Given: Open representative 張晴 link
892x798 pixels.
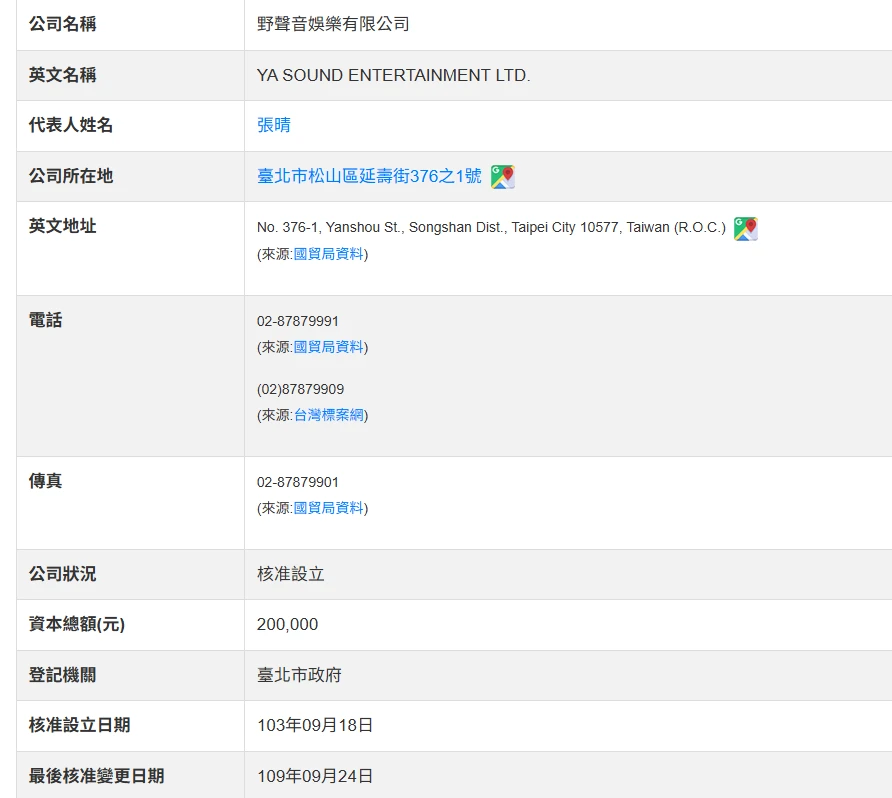Looking at the screenshot, I should click(274, 125).
